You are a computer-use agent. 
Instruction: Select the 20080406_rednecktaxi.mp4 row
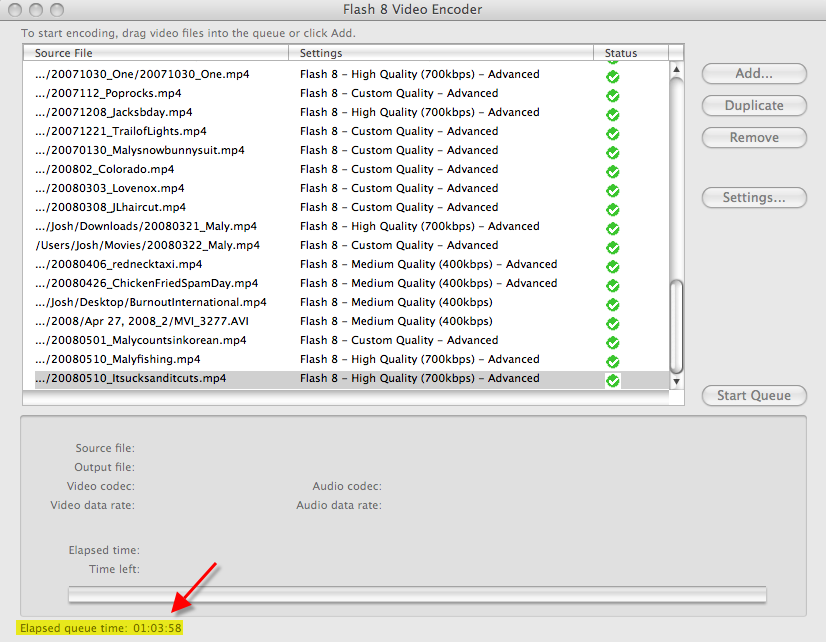pyautogui.click(x=346, y=264)
